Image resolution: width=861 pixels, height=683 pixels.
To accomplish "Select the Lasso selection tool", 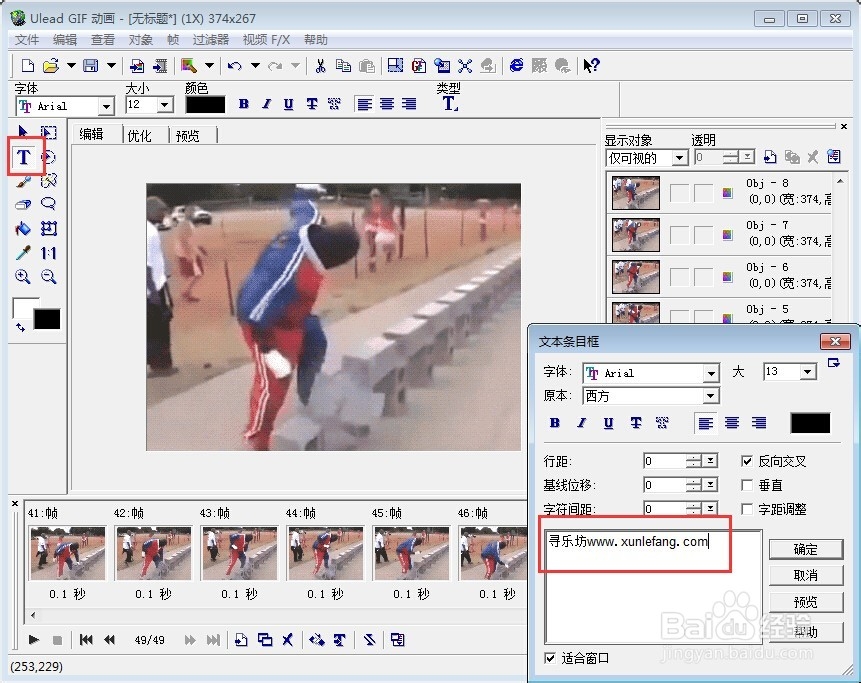I will click(x=48, y=204).
